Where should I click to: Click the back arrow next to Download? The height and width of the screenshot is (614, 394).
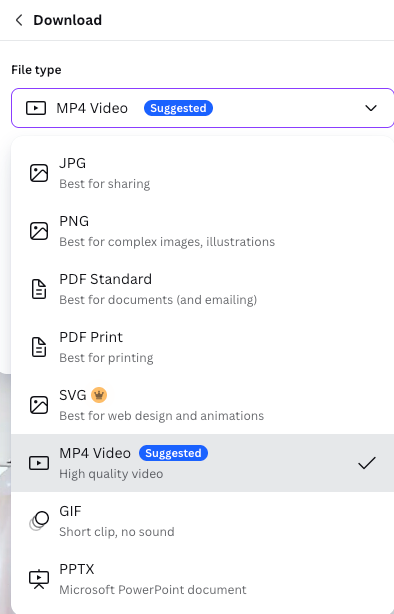click(18, 20)
